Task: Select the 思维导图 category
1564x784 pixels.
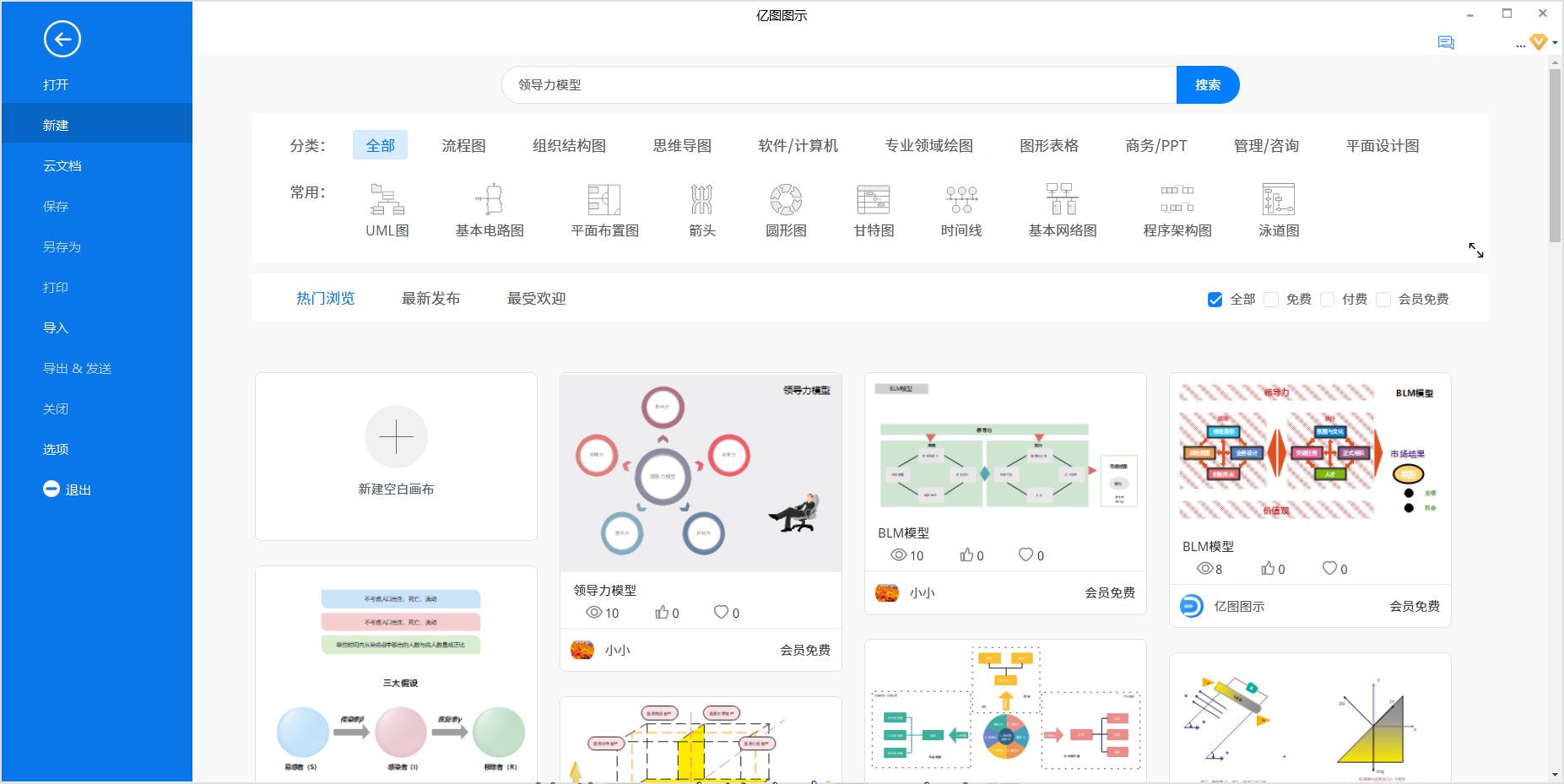Action: coord(682,146)
